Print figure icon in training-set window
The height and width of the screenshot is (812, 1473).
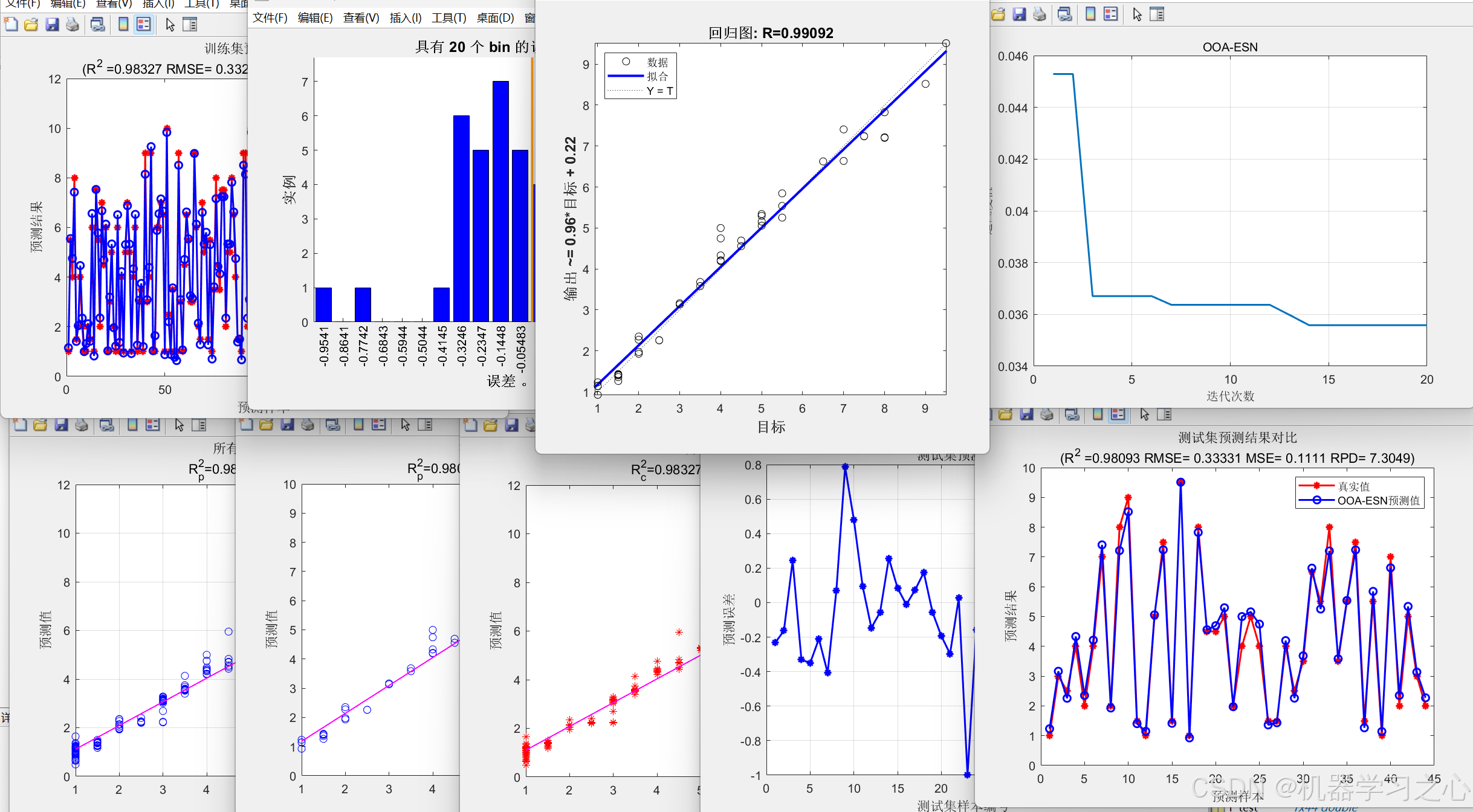pos(73,25)
